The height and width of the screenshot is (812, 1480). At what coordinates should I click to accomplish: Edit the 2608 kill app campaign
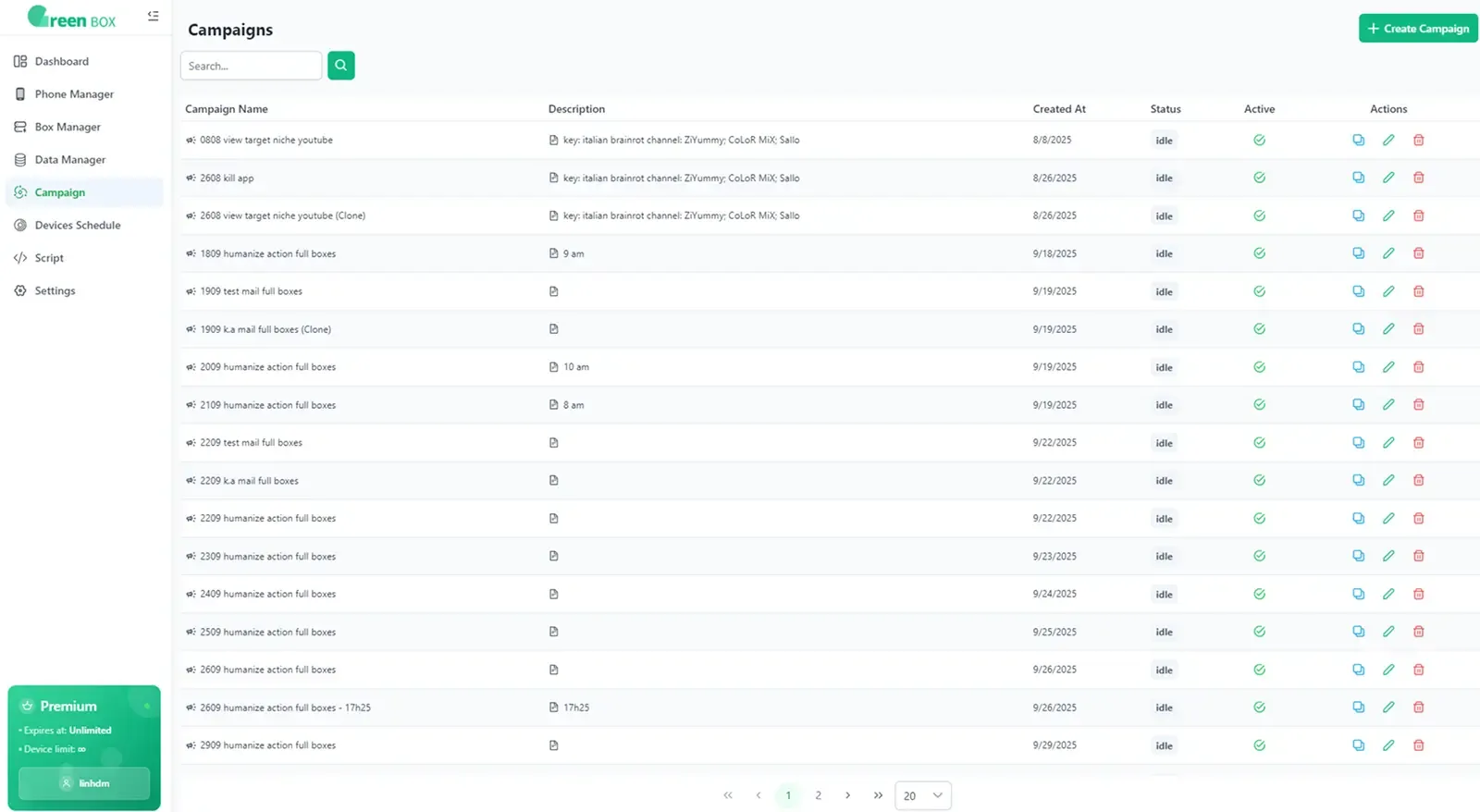(x=1388, y=178)
